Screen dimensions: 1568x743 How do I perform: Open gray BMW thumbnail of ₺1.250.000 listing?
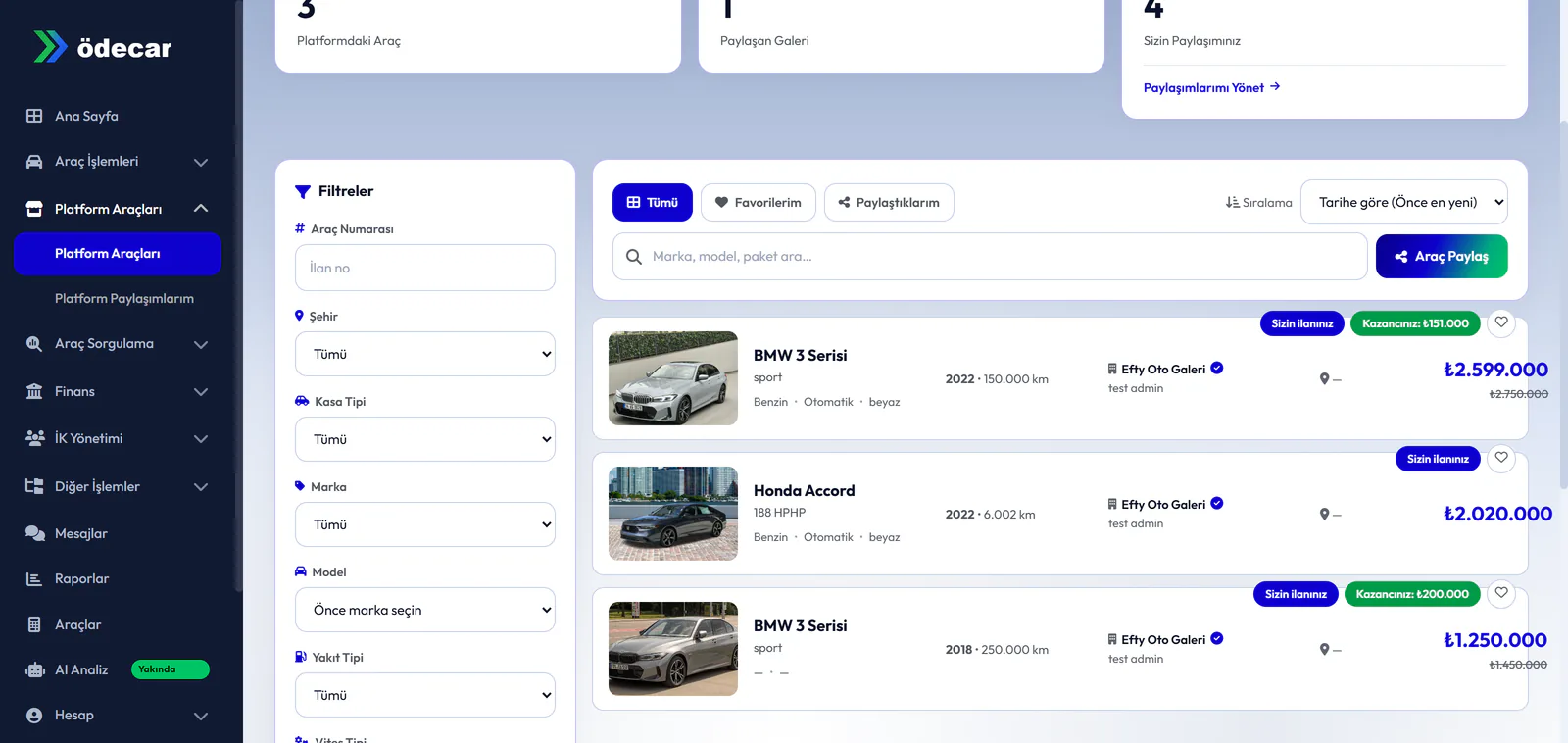tap(673, 649)
